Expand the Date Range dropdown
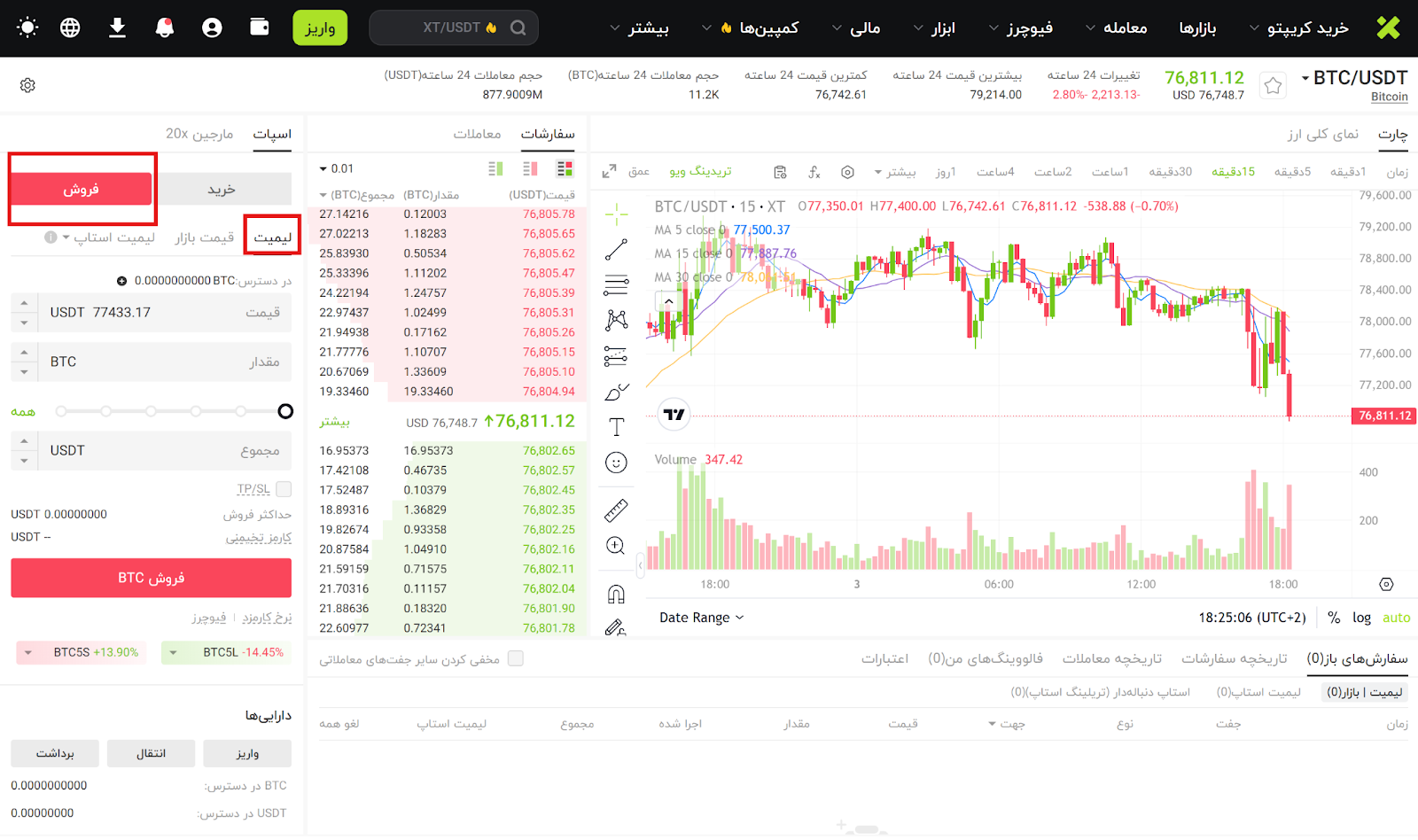The height and width of the screenshot is (840, 1418). (x=701, y=618)
